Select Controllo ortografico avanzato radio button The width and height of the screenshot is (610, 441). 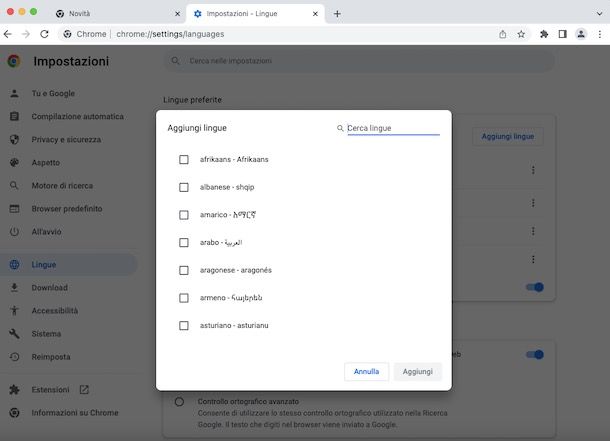[x=179, y=401]
